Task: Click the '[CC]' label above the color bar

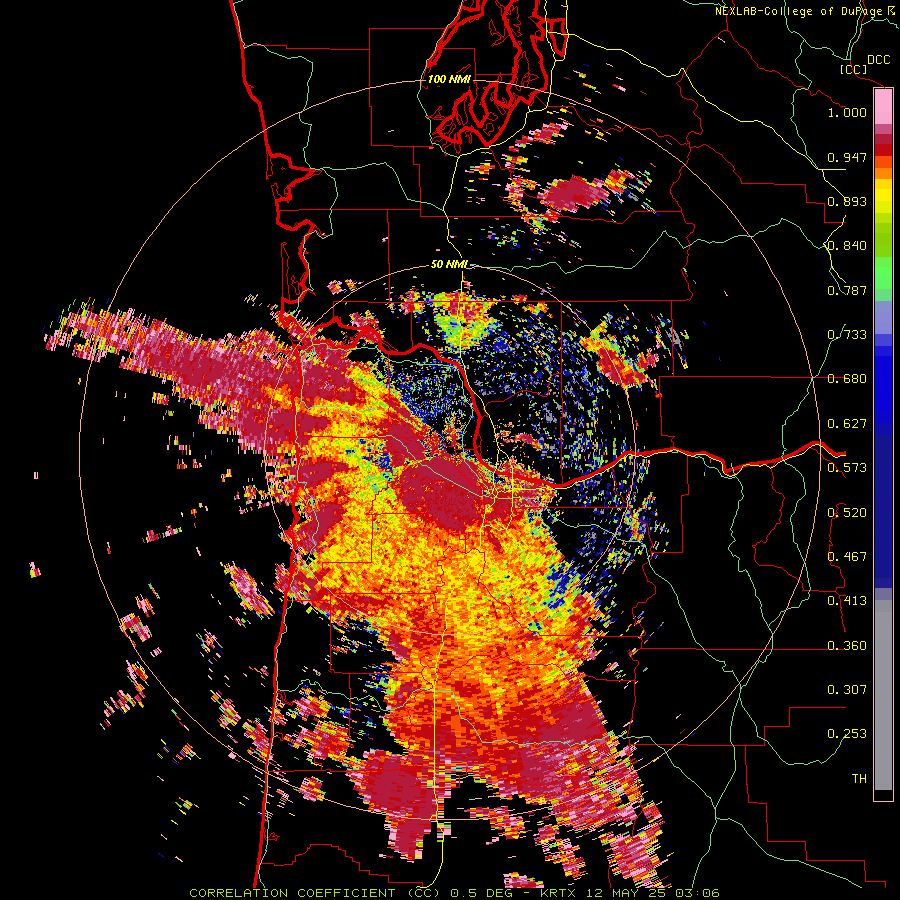Action: (853, 69)
